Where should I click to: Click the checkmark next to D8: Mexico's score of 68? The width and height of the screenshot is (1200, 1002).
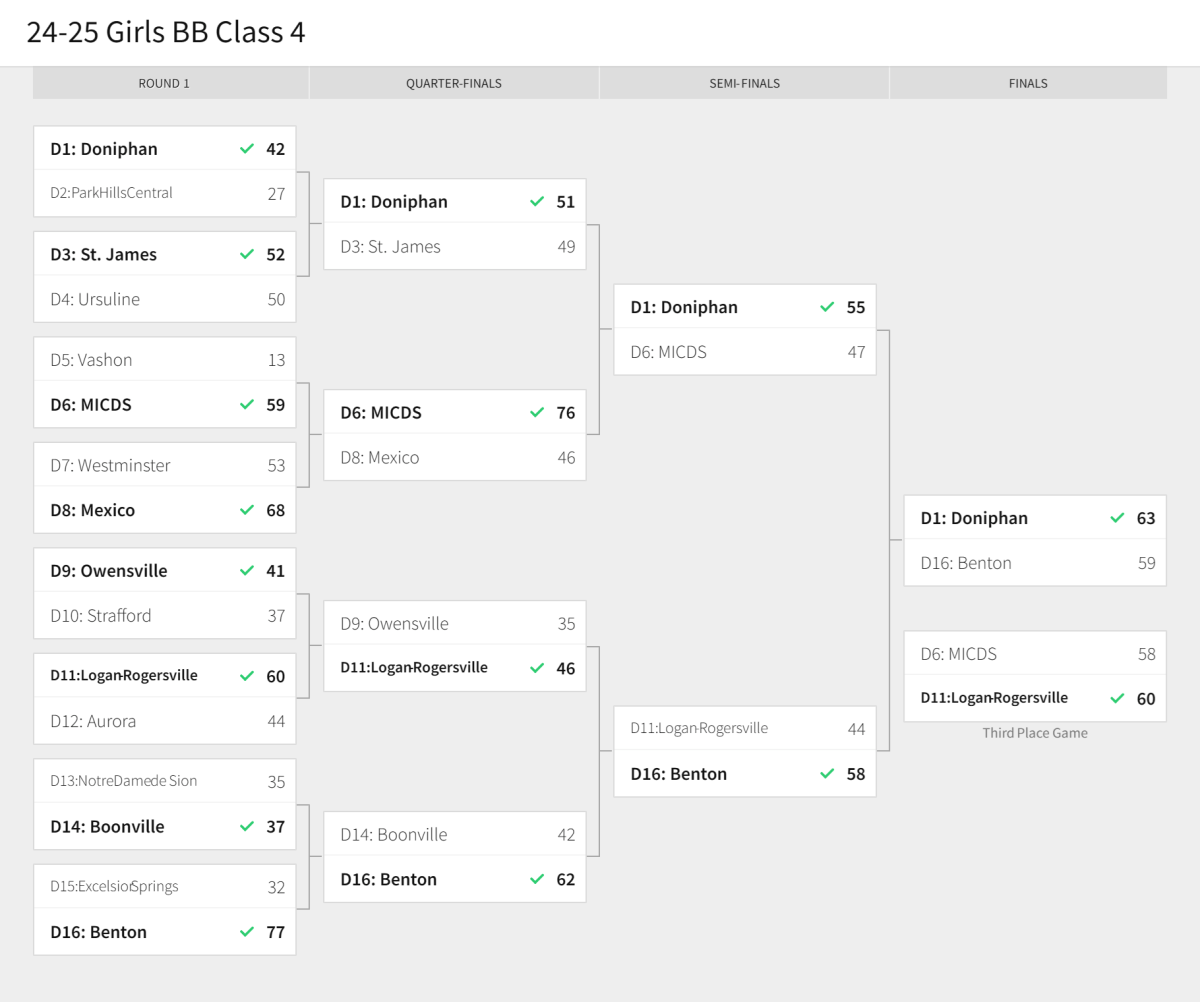[x=247, y=510]
